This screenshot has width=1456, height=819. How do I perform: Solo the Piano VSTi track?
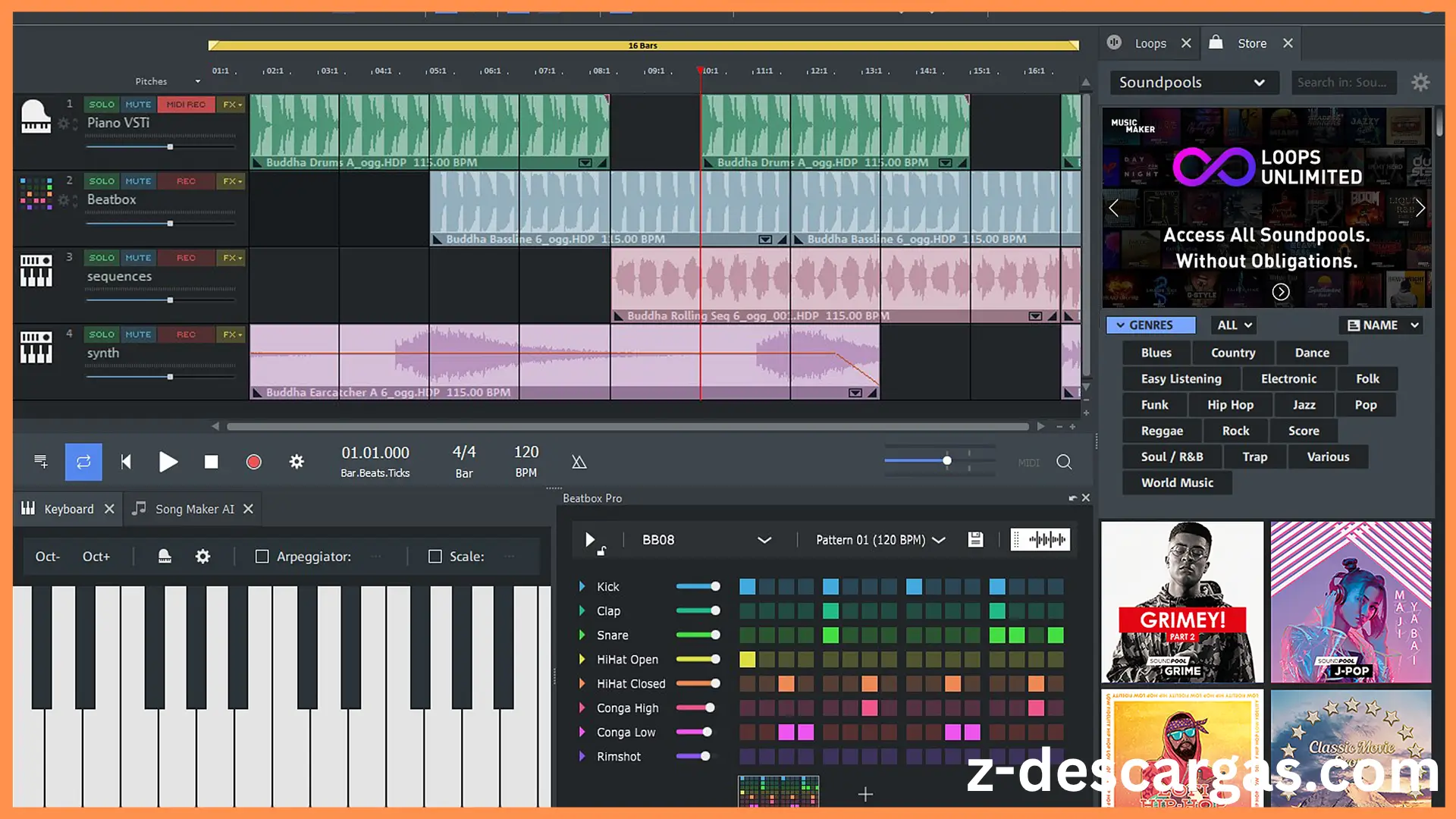pos(102,105)
